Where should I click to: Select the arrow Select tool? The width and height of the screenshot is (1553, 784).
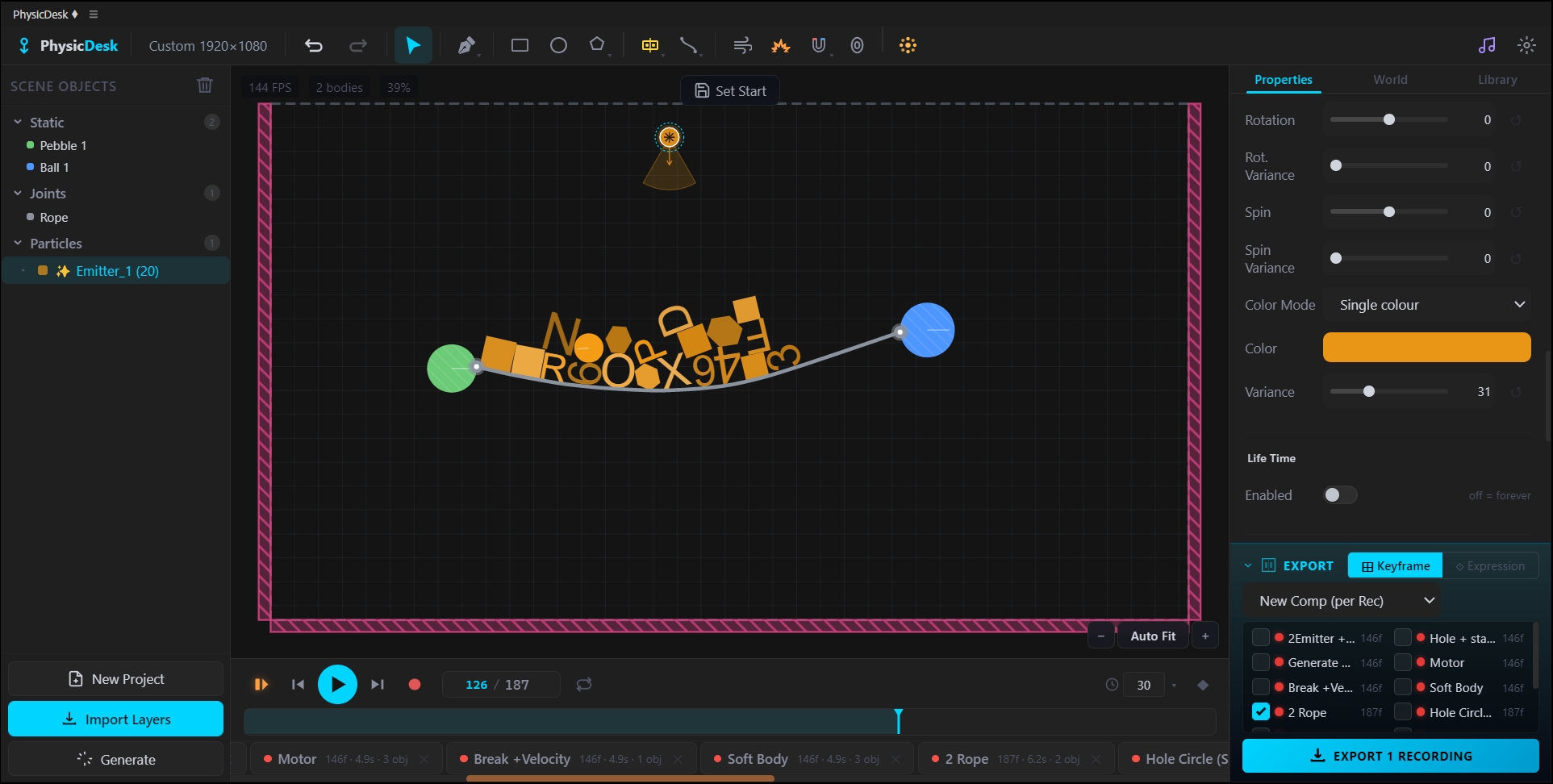point(413,45)
